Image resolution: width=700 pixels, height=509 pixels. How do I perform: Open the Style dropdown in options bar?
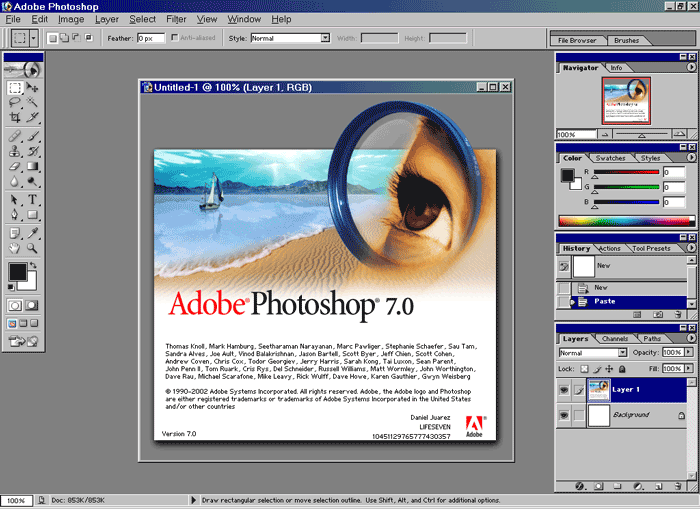(x=325, y=38)
